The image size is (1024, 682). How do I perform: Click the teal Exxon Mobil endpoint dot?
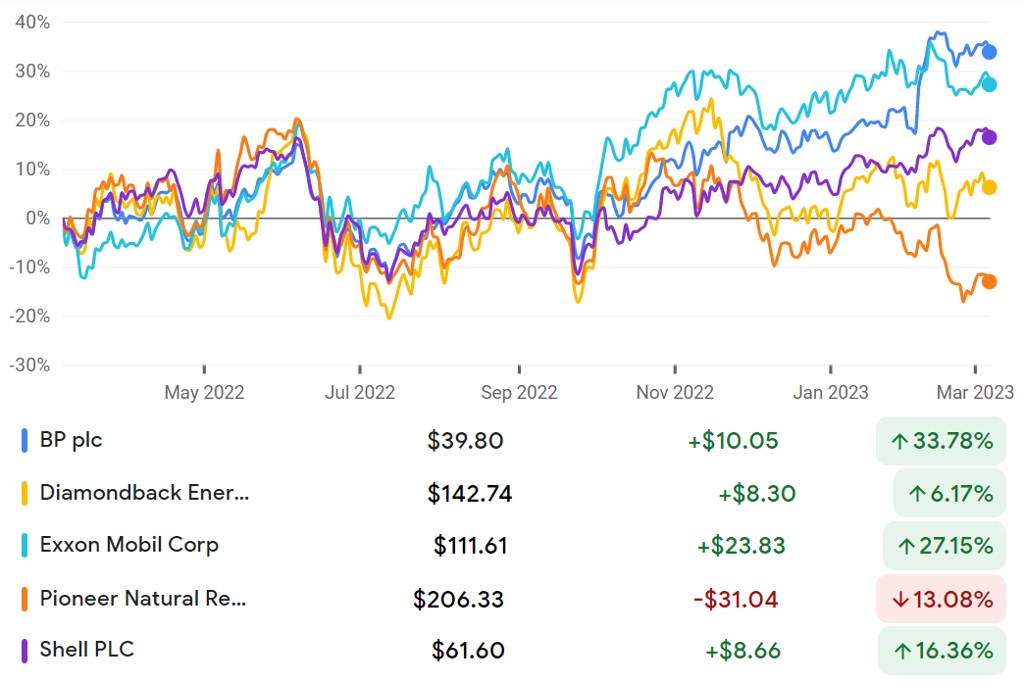pos(989,84)
